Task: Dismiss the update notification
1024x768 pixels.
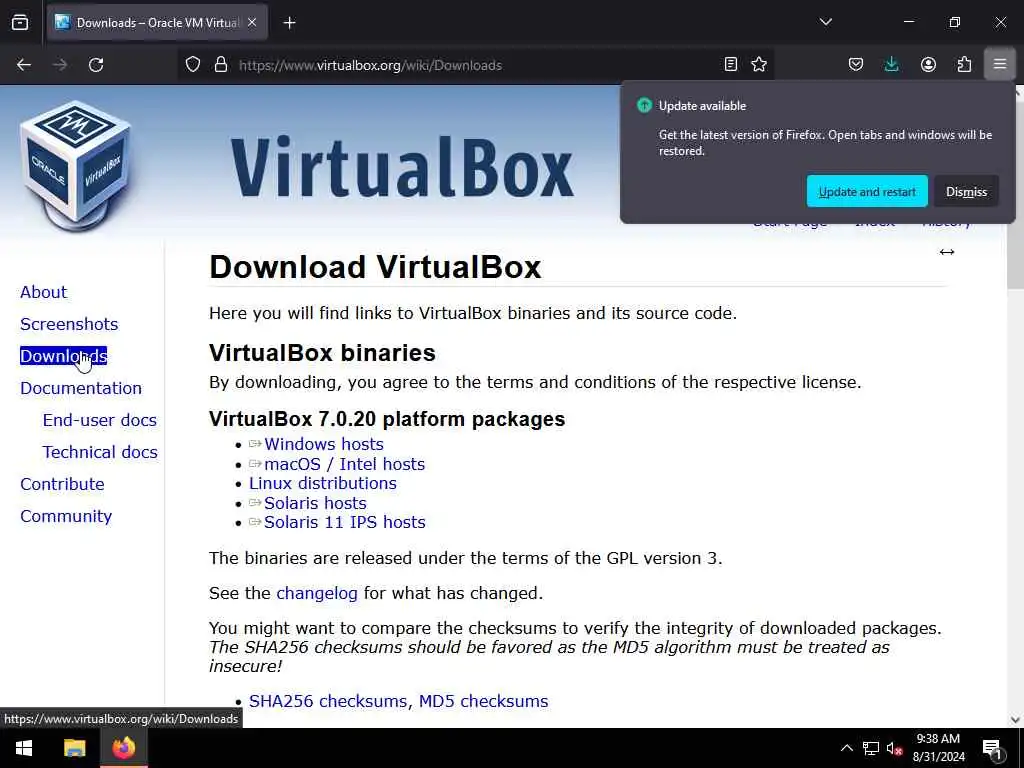Action: [x=966, y=191]
